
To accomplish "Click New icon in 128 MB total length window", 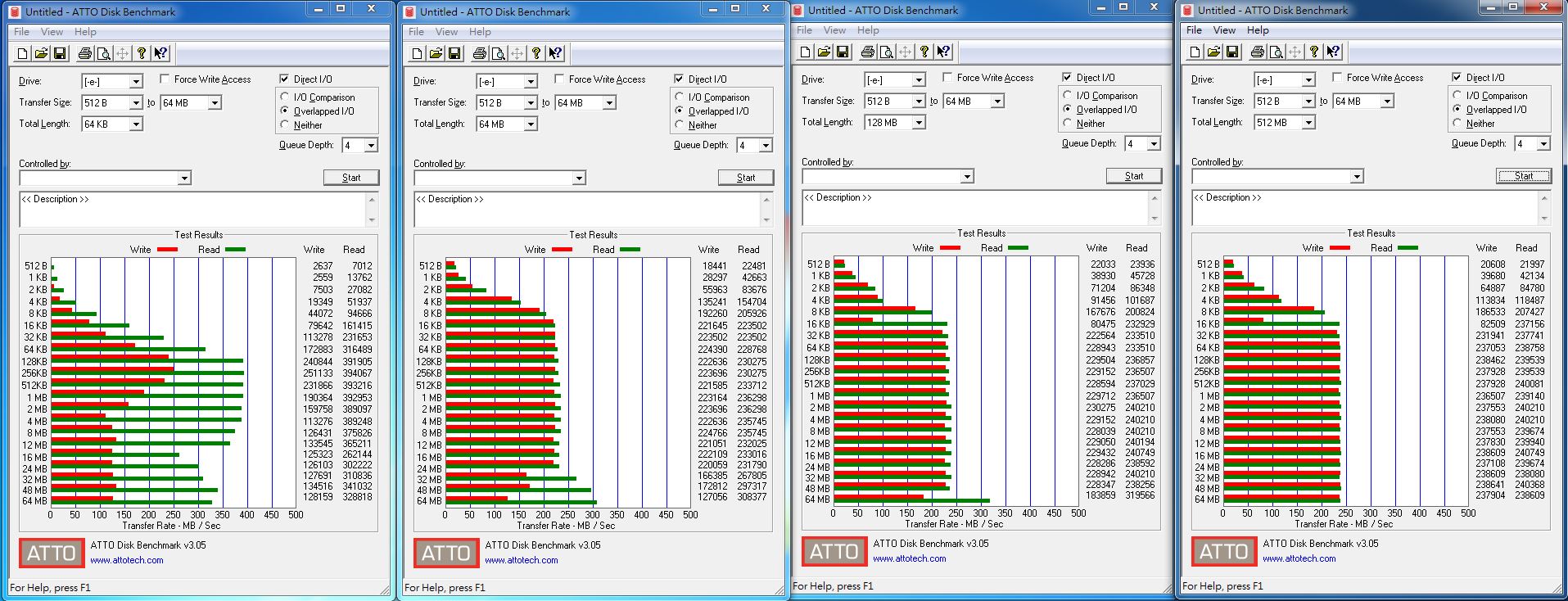I will 806,52.
